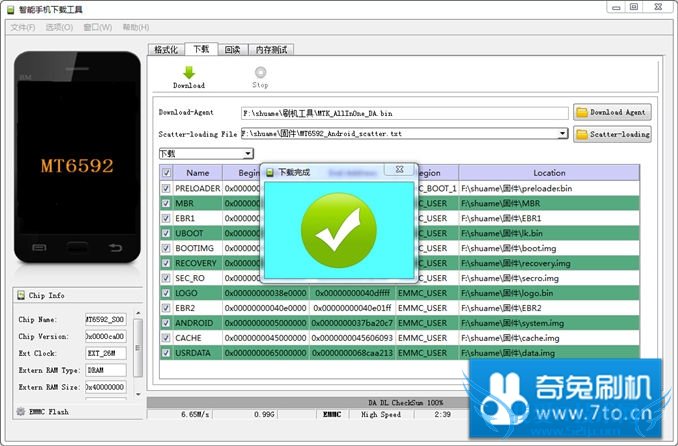
Task: Click the 6.65M/s speed status entry
Action: pyautogui.click(x=195, y=414)
